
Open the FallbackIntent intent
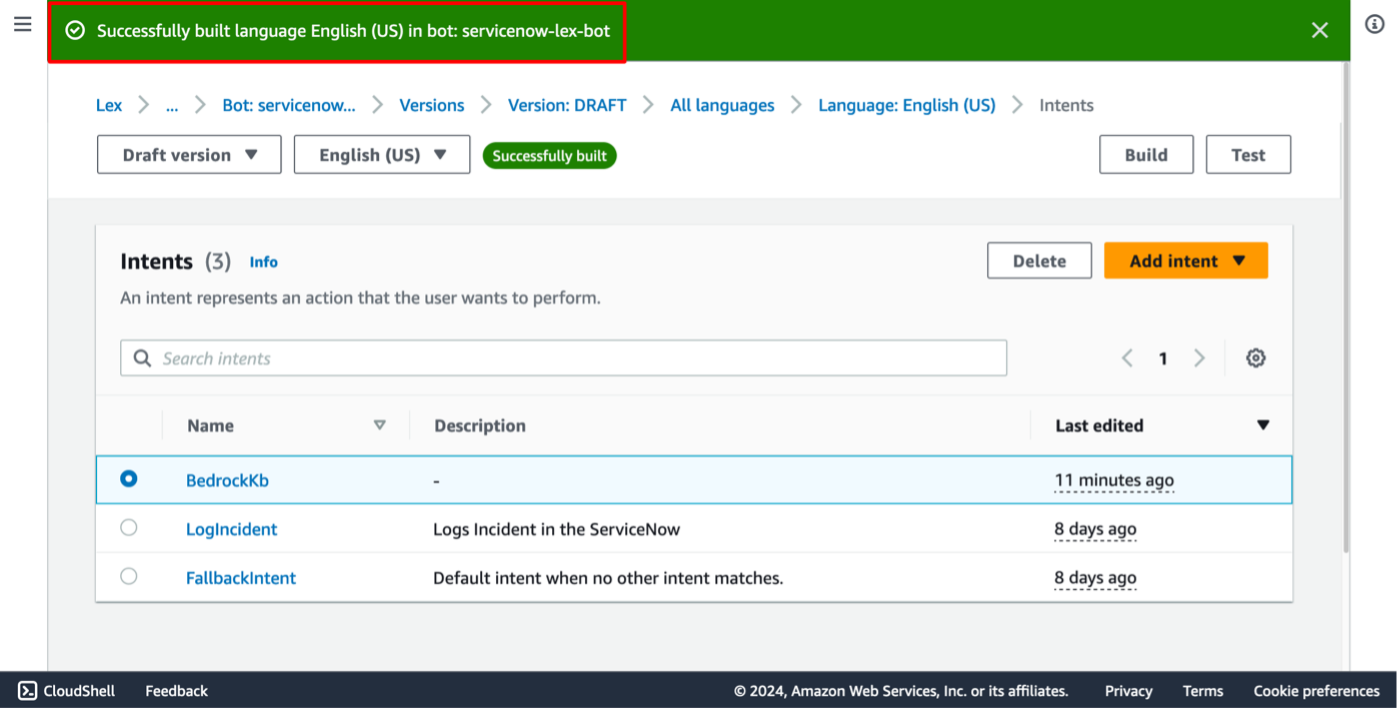pos(241,578)
